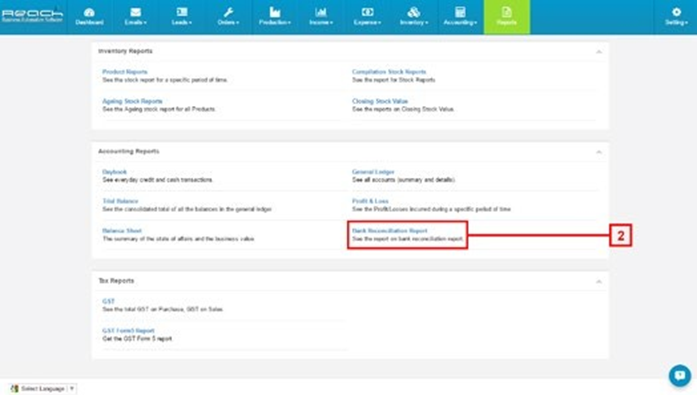Image resolution: width=697 pixels, height=395 pixels.
Task: Open the Select Language dropdown
Action: click(43, 389)
